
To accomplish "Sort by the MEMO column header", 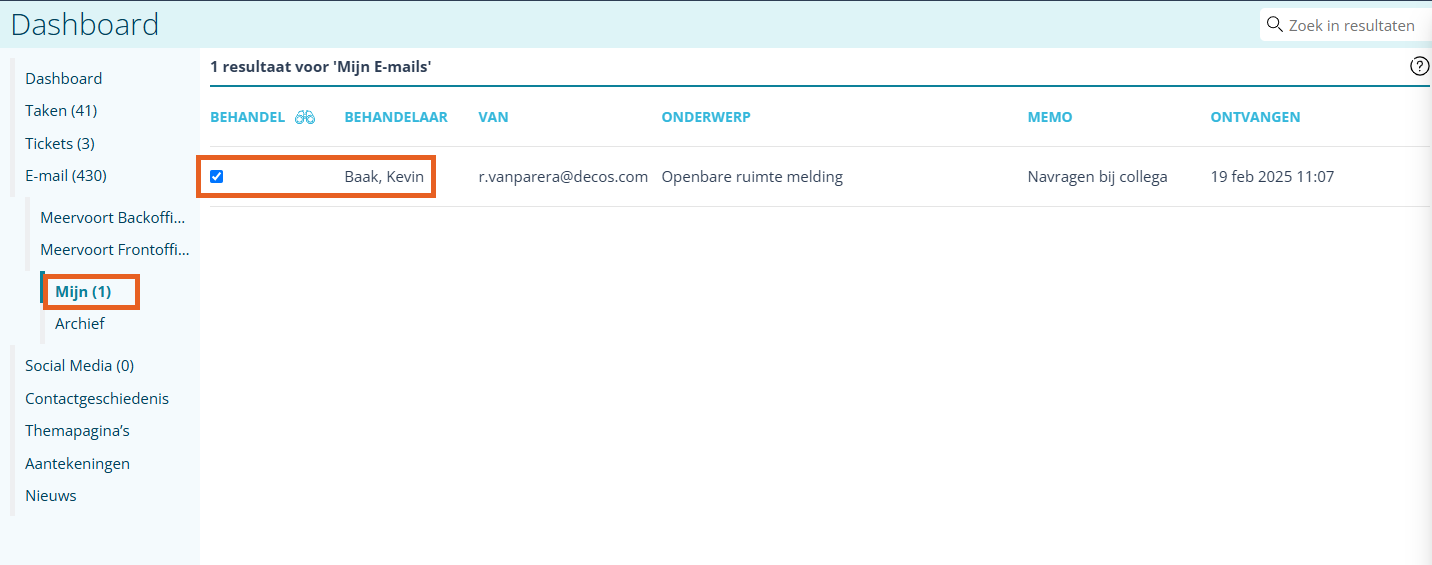I will [1050, 117].
